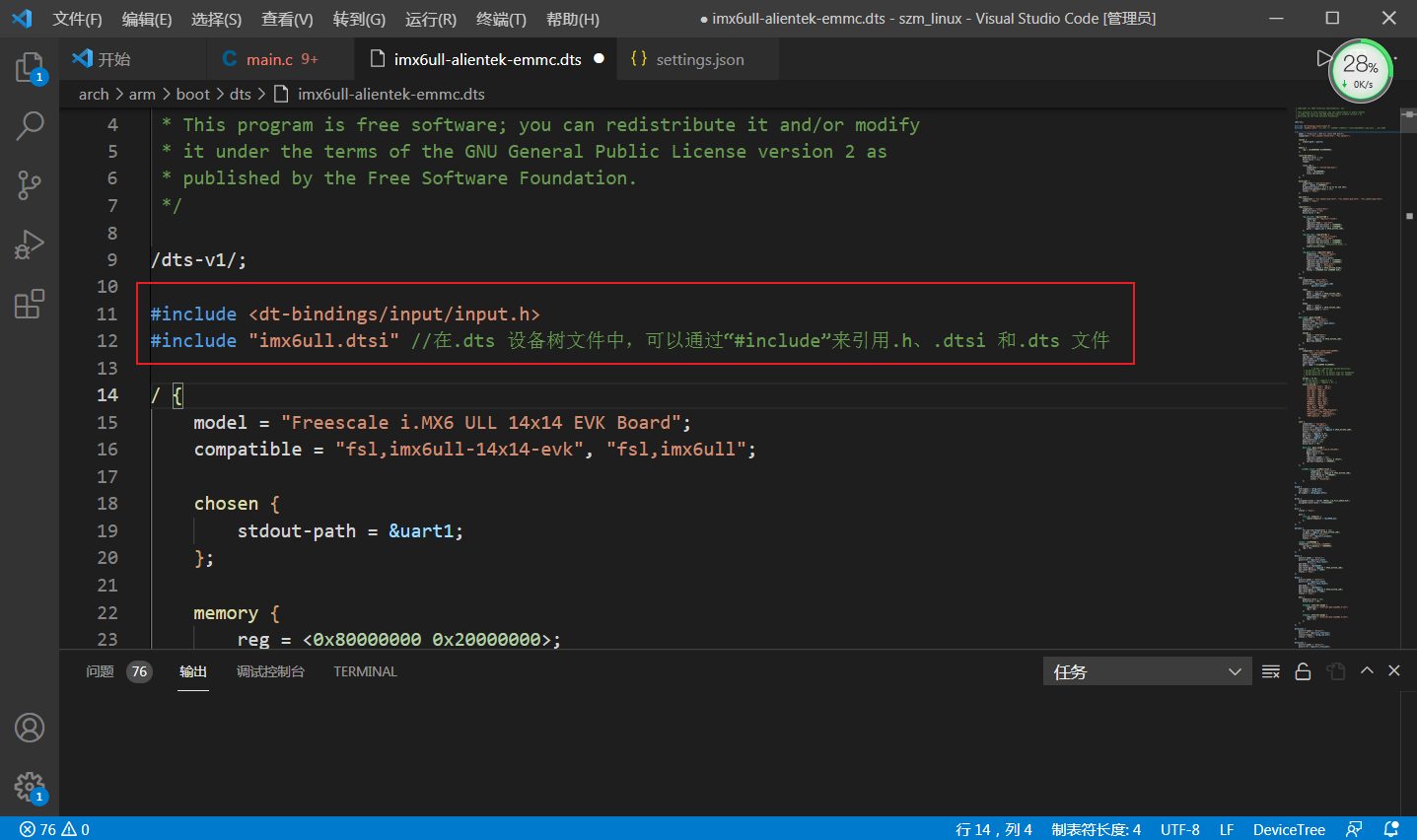This screenshot has height=840, width=1417.
Task: Open the 选择(S) menu
Action: pos(216,19)
